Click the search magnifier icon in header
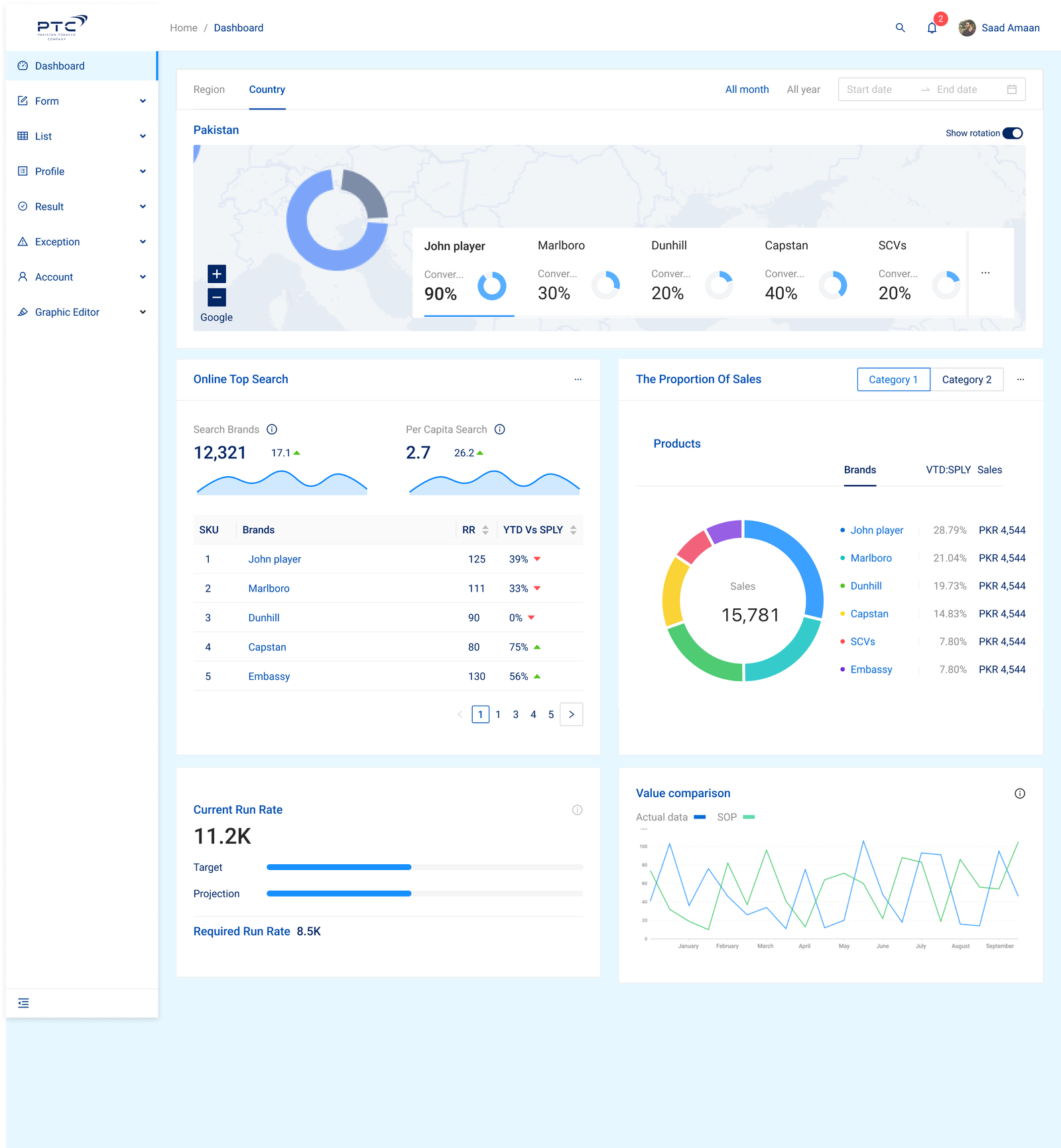Viewport: 1061px width, 1148px height. 900,28
